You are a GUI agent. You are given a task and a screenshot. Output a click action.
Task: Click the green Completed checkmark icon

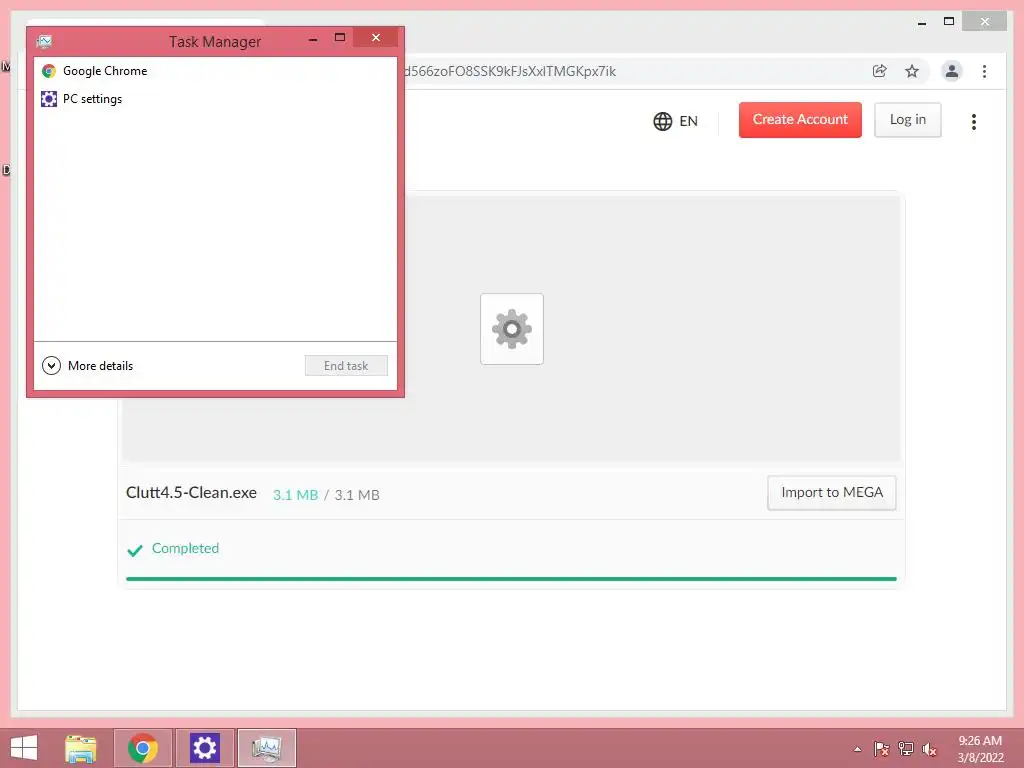[x=135, y=550]
